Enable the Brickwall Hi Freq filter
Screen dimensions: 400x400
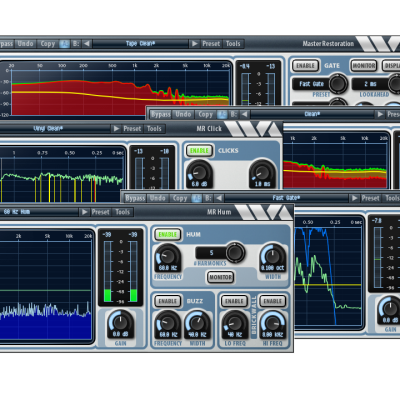pyautogui.click(x=273, y=301)
